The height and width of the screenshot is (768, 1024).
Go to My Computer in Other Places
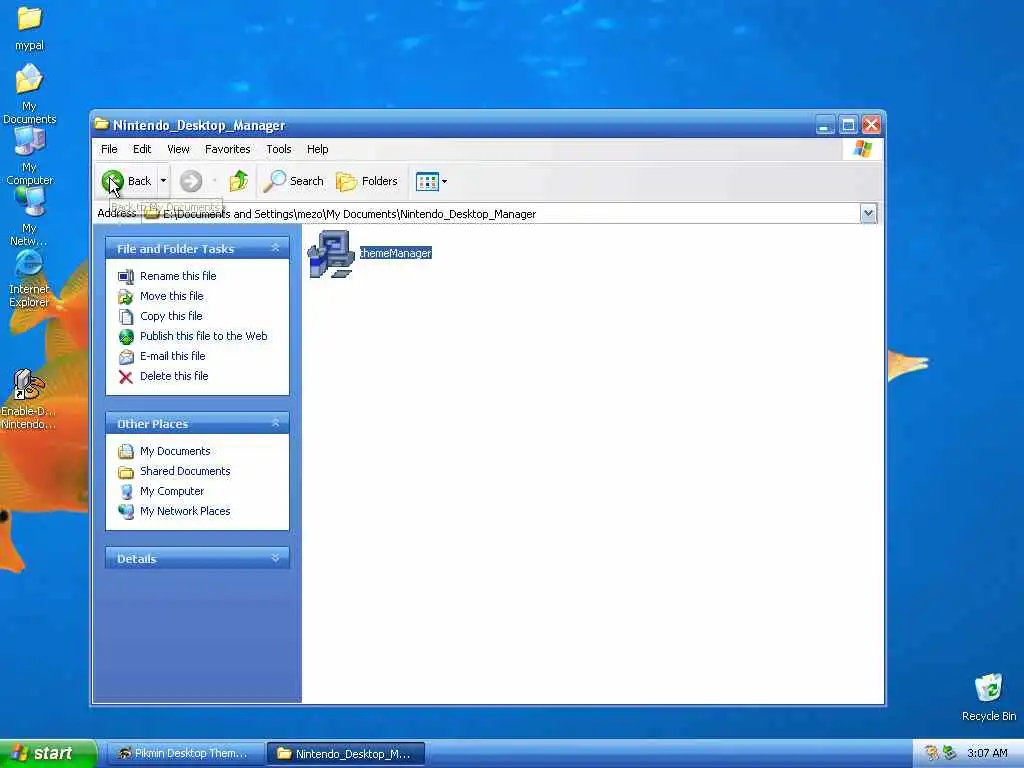click(172, 491)
